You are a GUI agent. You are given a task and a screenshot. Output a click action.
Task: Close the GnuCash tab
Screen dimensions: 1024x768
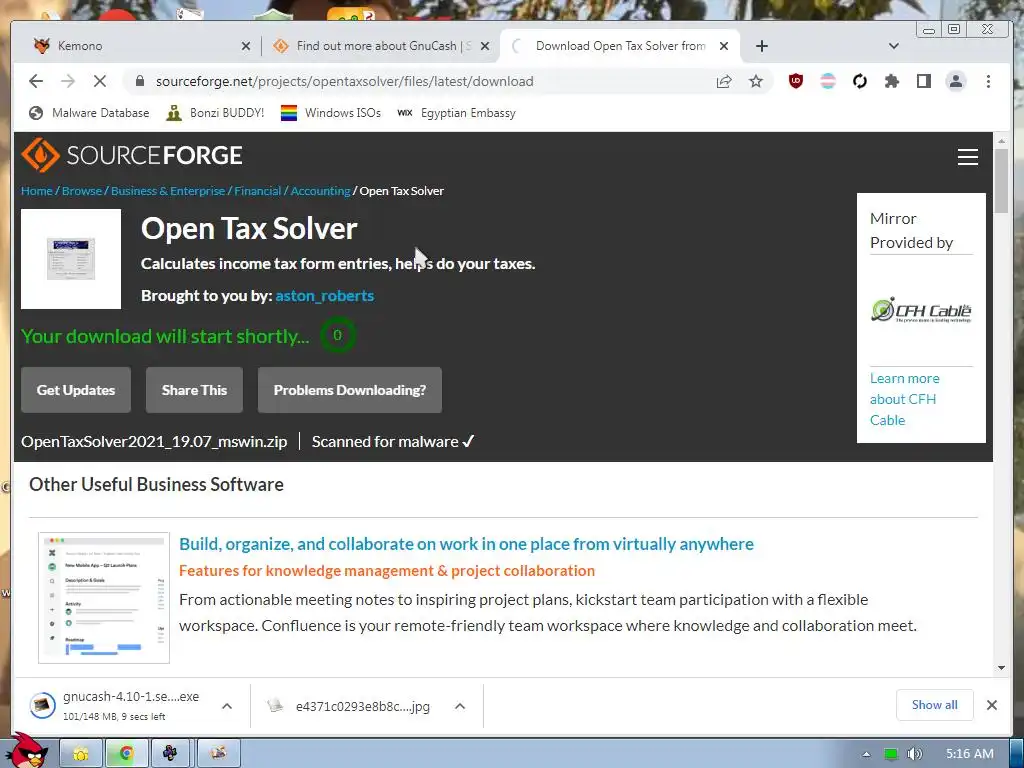click(x=485, y=46)
